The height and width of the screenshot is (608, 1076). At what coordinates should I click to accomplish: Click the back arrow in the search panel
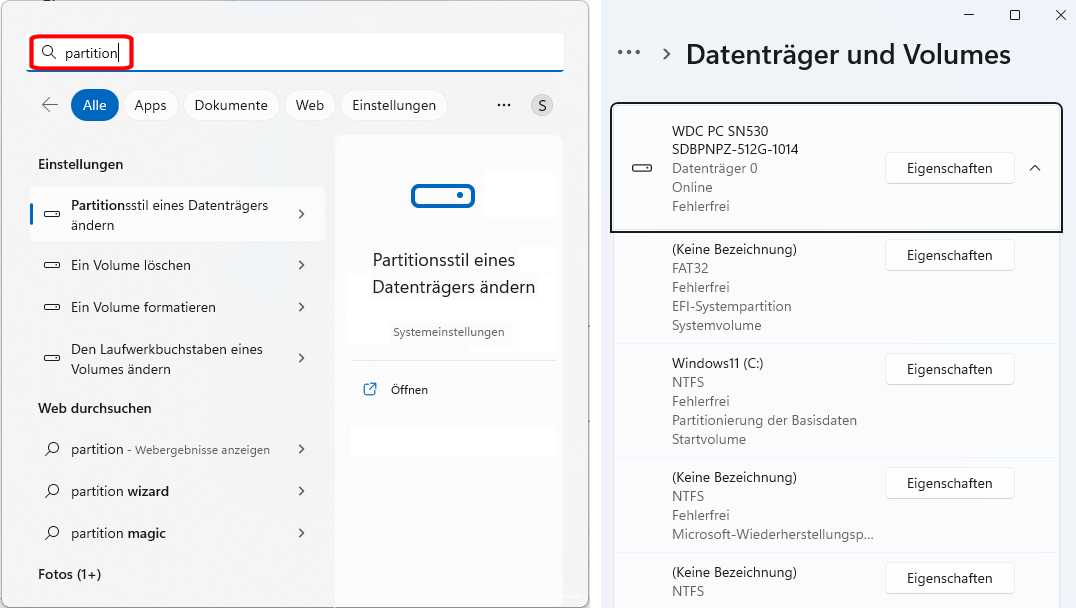point(49,104)
